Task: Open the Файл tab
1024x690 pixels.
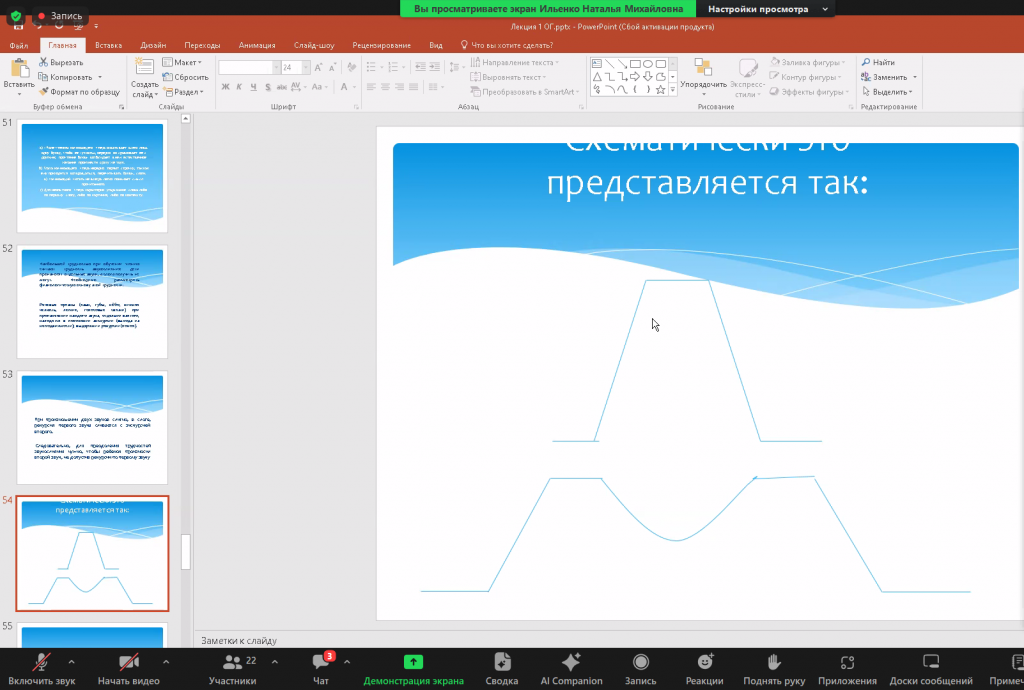Action: [x=19, y=45]
